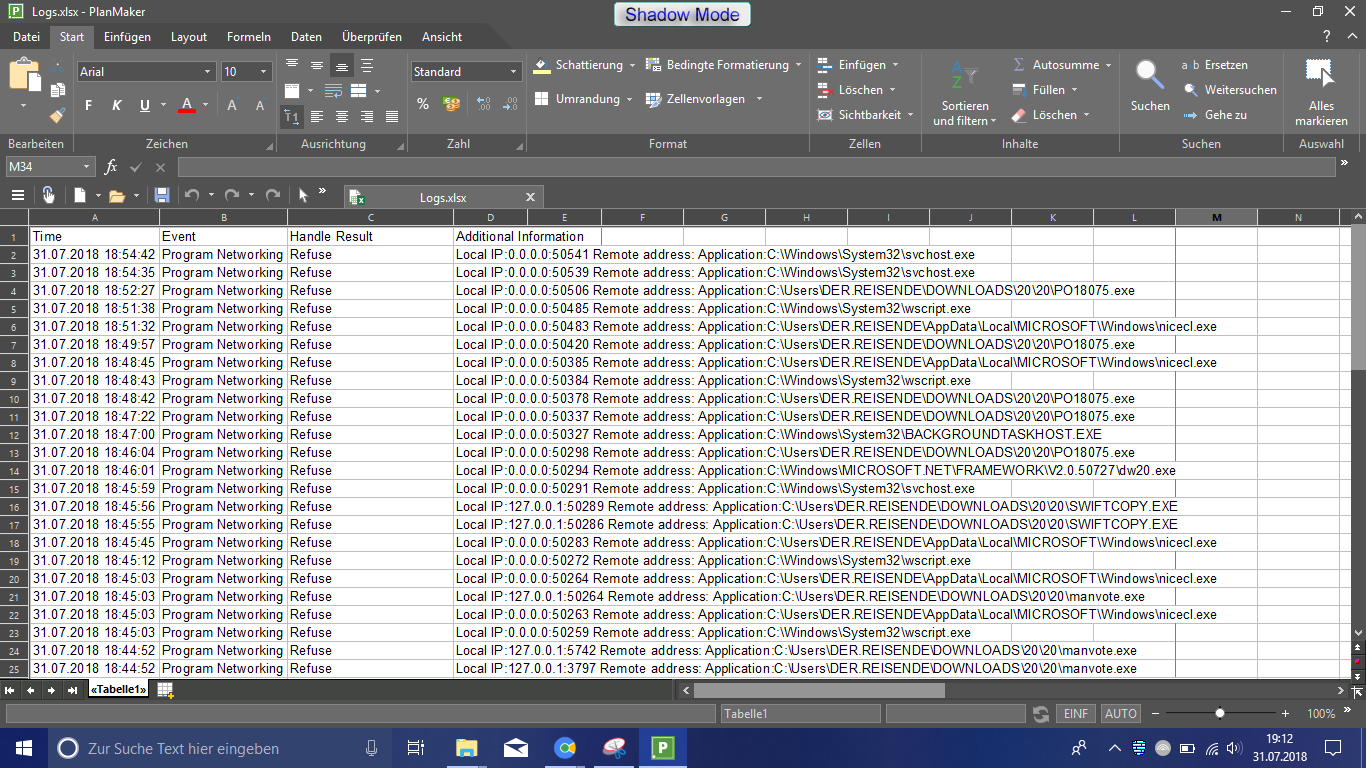
Task: Click the Format Painter brush icon
Action: pos(57,115)
